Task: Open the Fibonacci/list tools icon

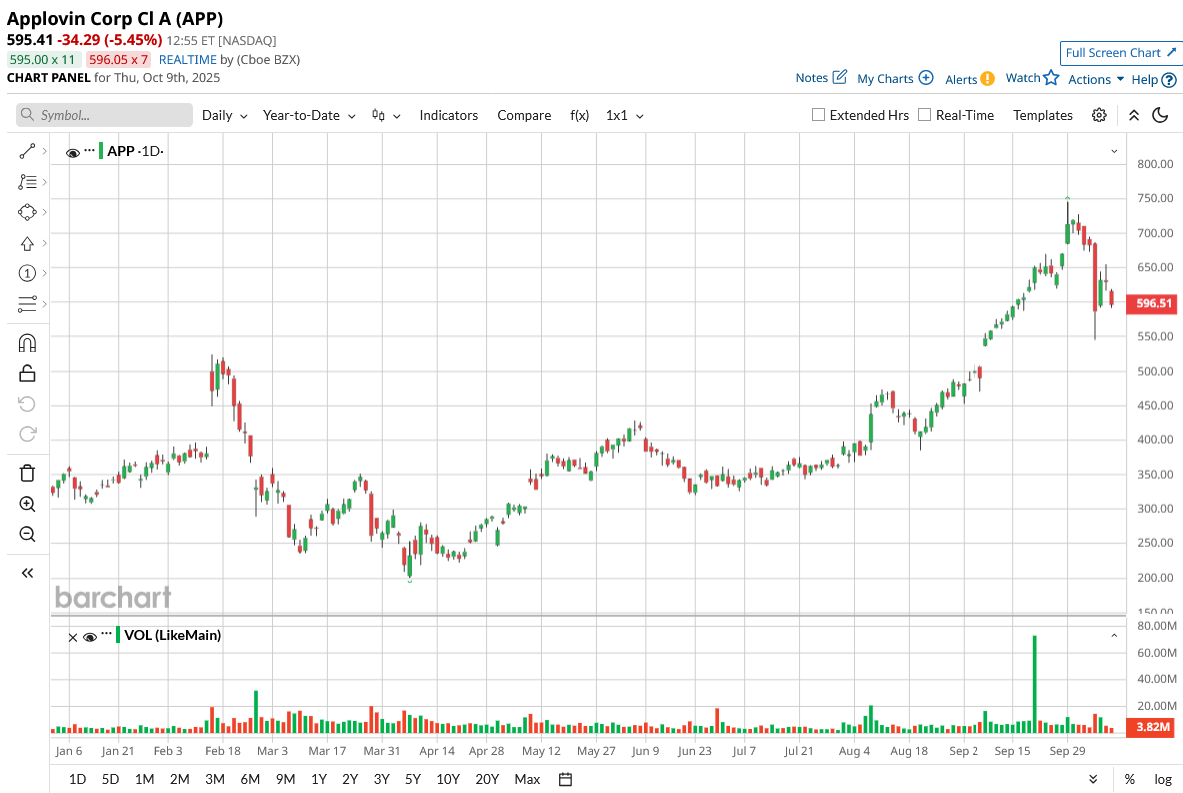Action: tap(27, 182)
